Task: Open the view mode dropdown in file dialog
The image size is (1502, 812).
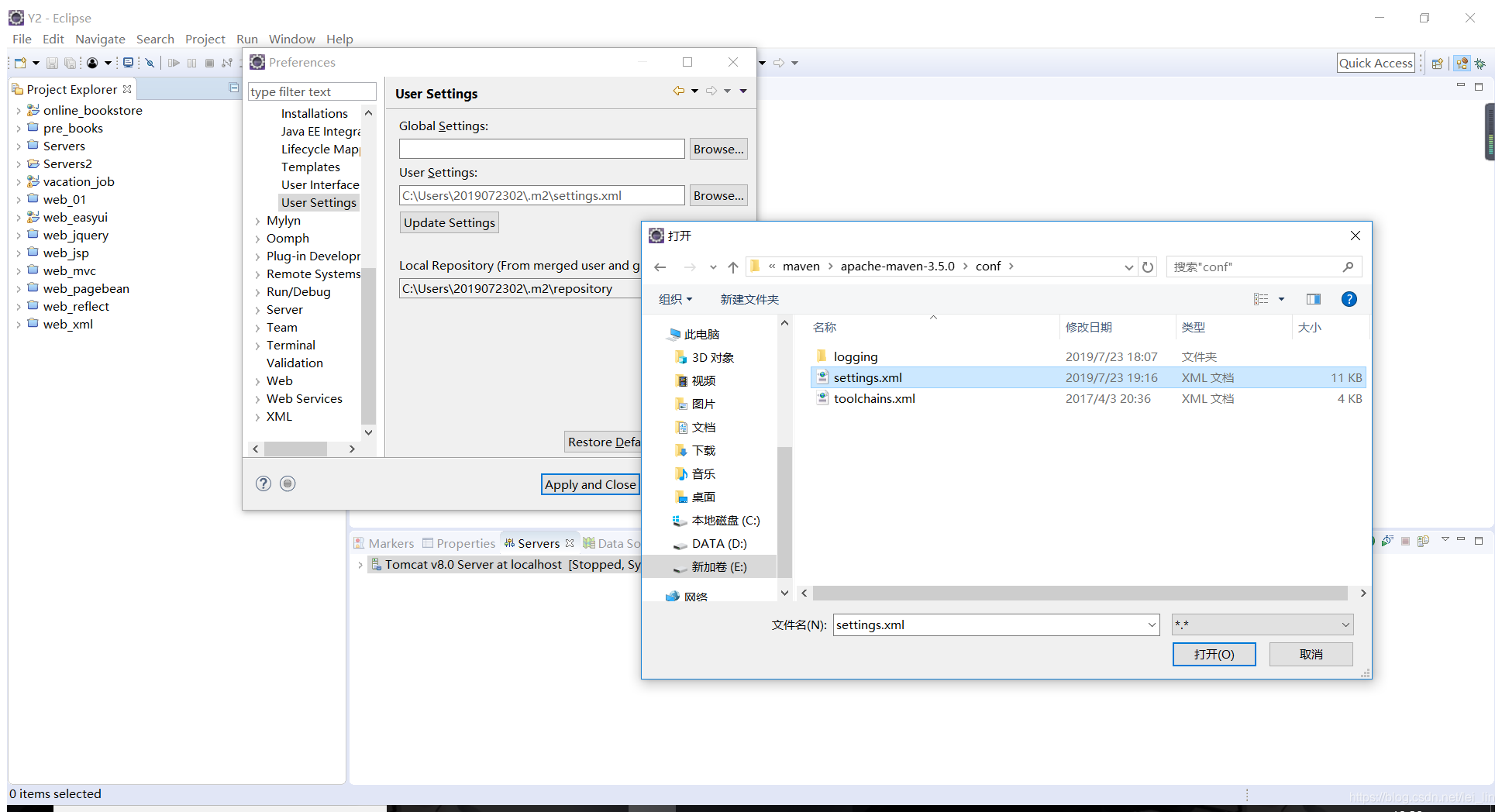Action: click(1281, 299)
